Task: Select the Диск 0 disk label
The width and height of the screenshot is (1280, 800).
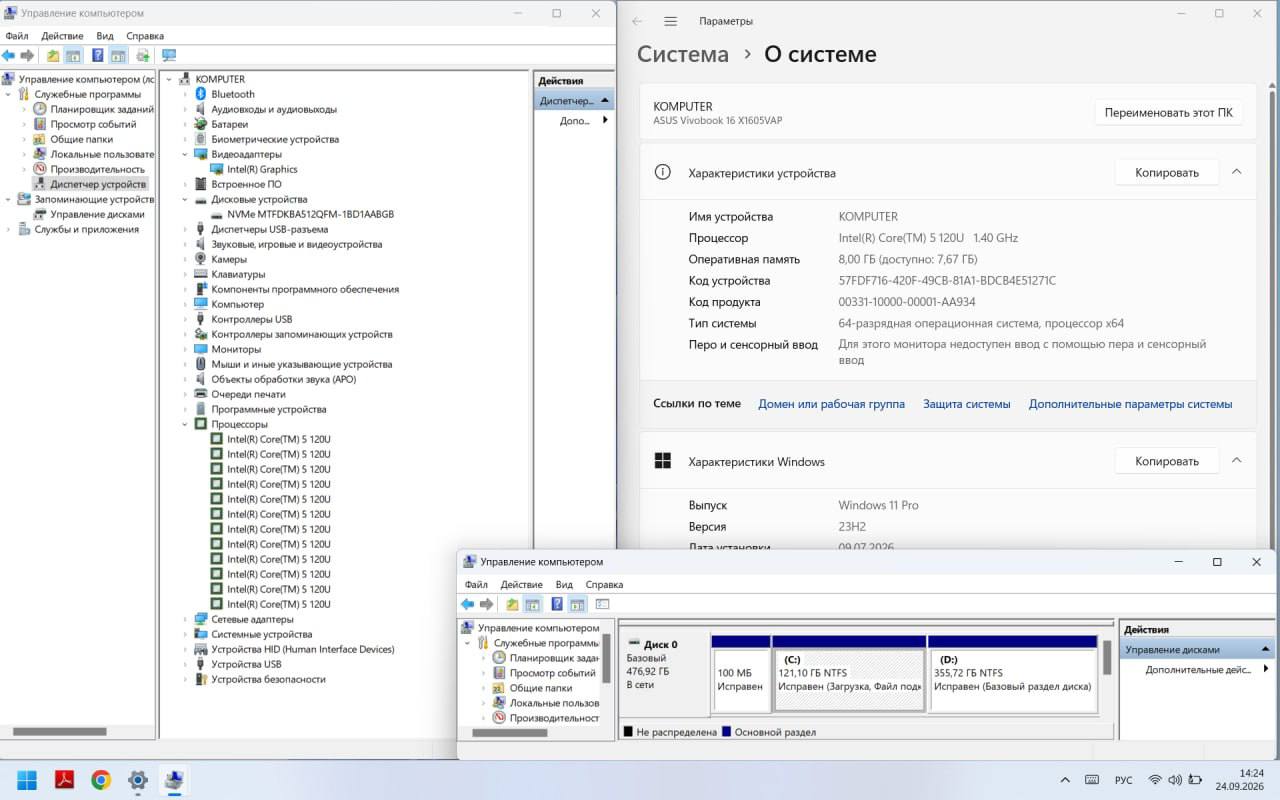Action: point(660,645)
